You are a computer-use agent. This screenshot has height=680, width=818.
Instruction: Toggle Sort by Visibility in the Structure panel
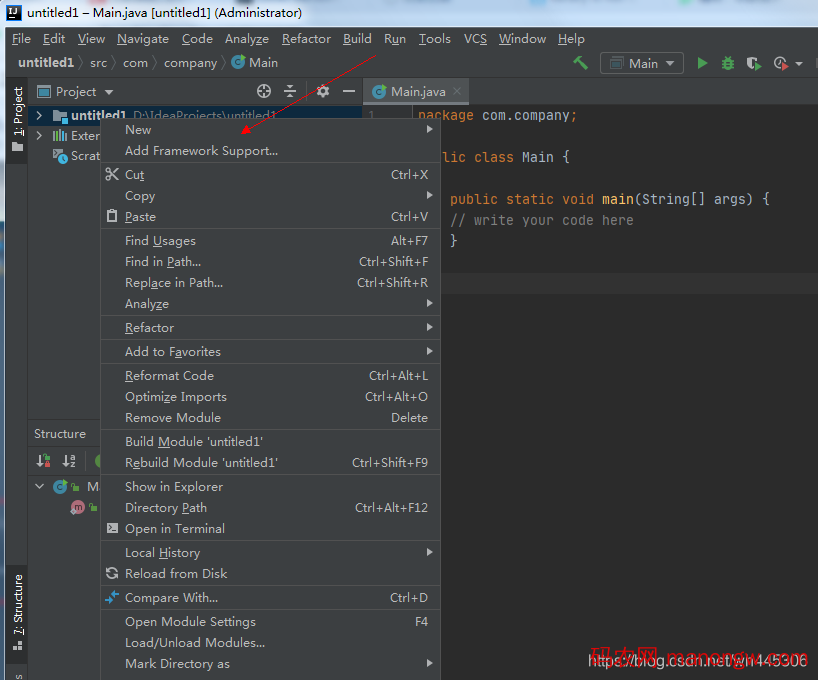(44, 461)
